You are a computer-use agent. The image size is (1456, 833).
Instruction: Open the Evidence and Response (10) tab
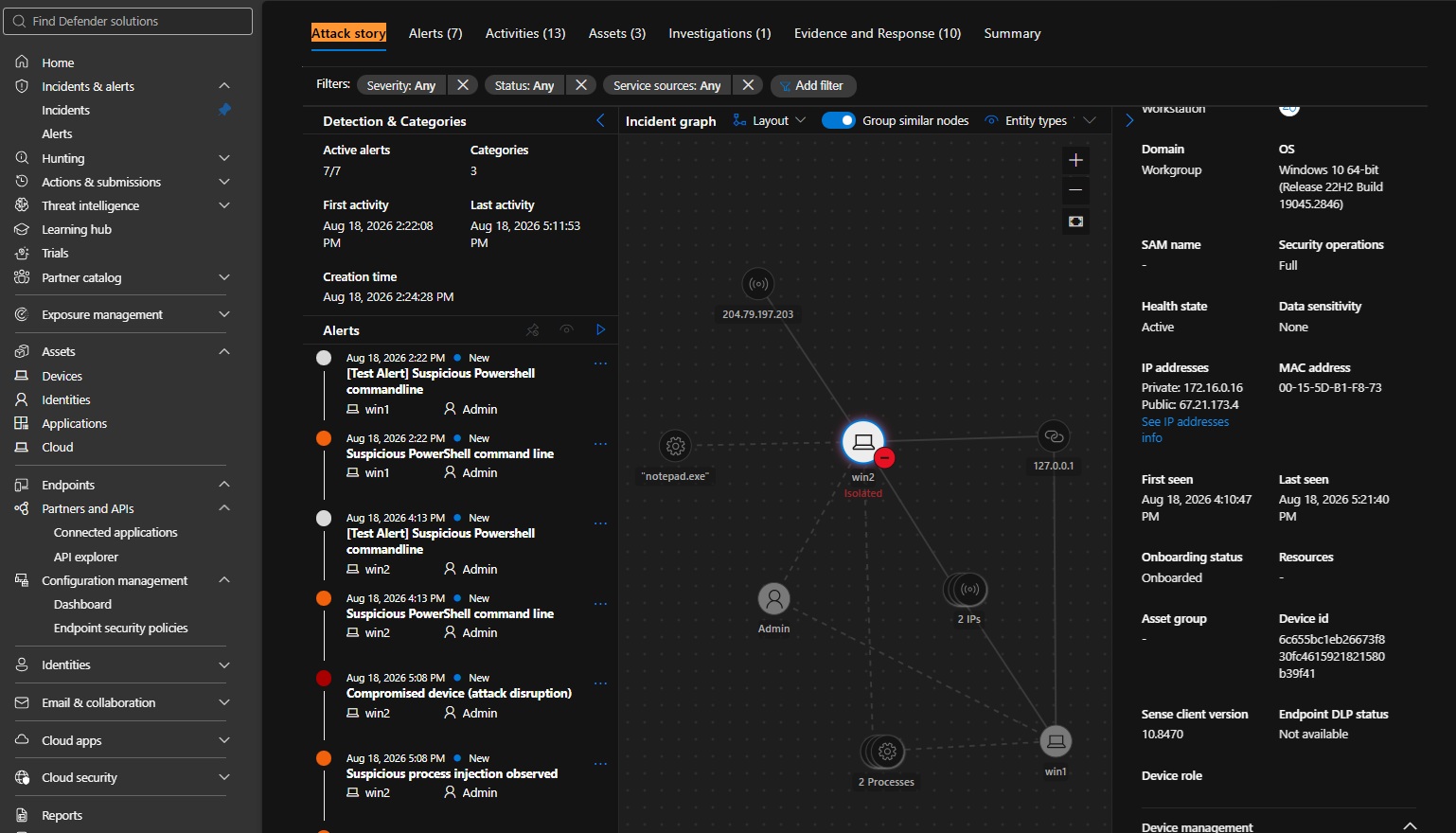[878, 33]
